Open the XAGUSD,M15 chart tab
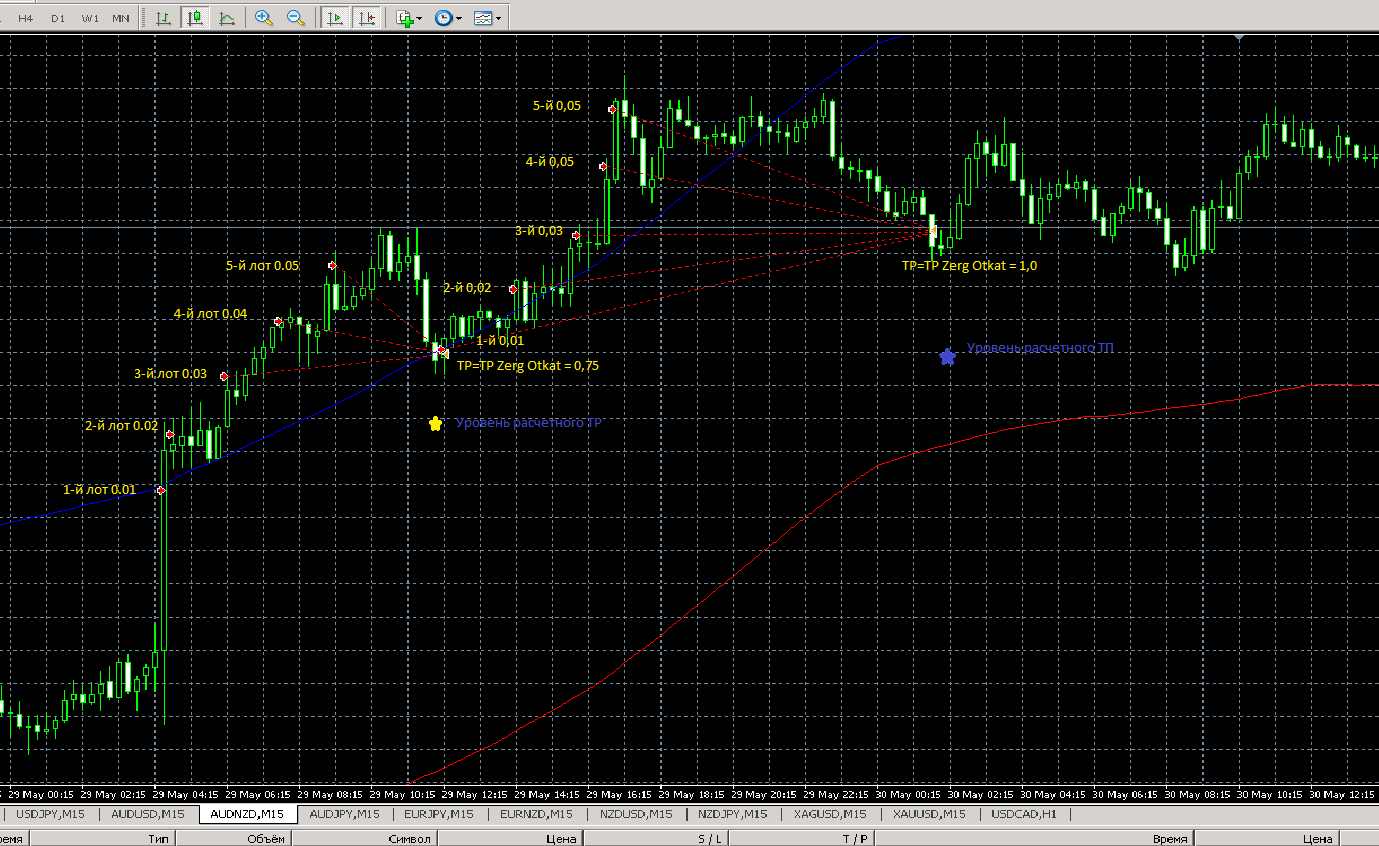 (x=830, y=814)
